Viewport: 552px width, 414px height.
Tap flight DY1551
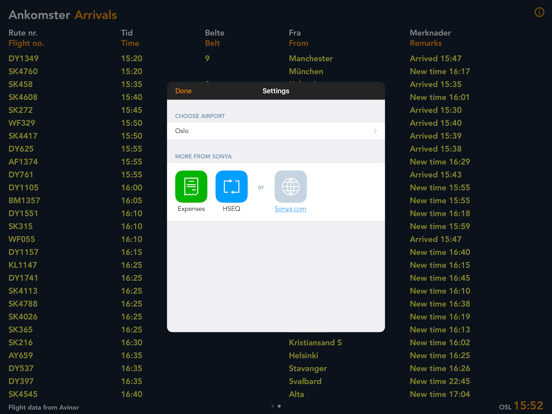tap(23, 213)
